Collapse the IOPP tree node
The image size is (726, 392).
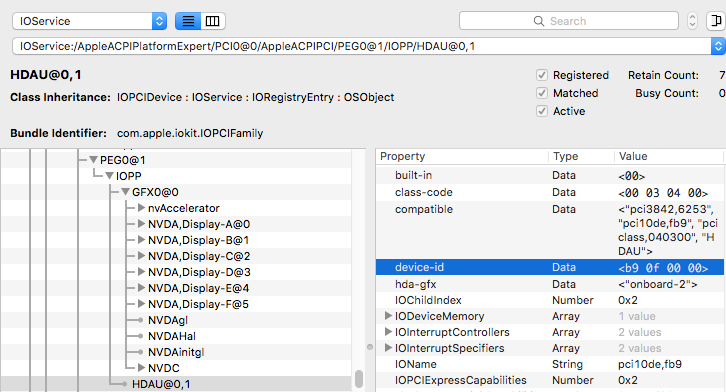tap(109, 176)
